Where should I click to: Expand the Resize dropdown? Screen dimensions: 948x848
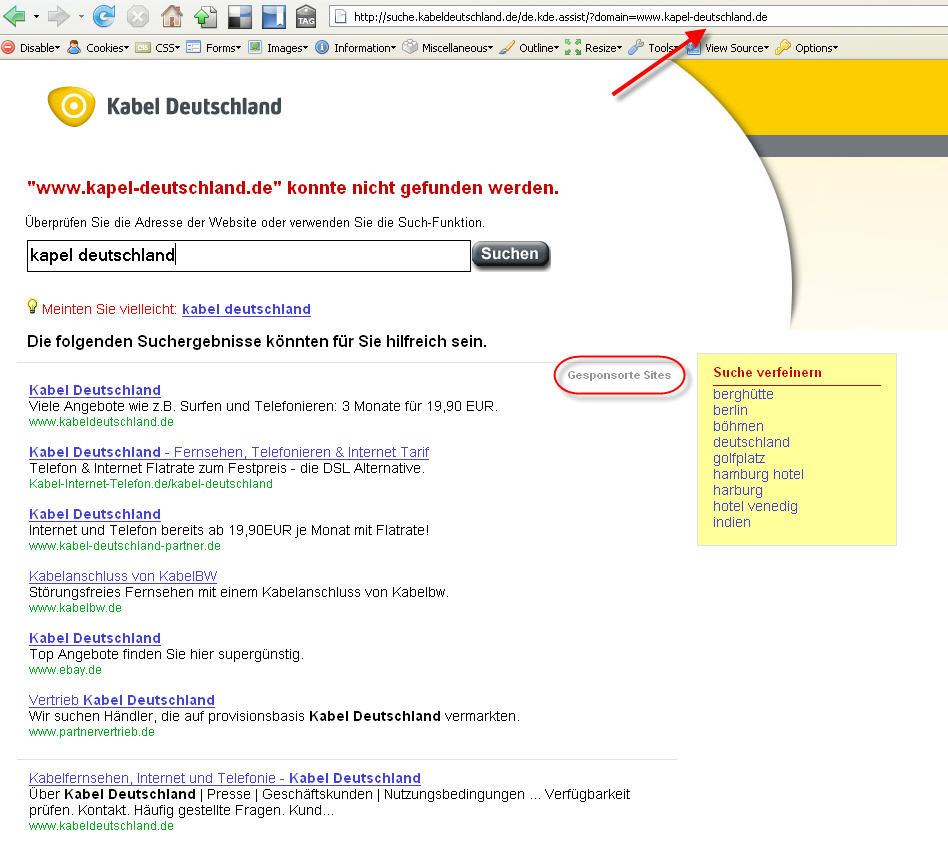pyautogui.click(x=603, y=48)
